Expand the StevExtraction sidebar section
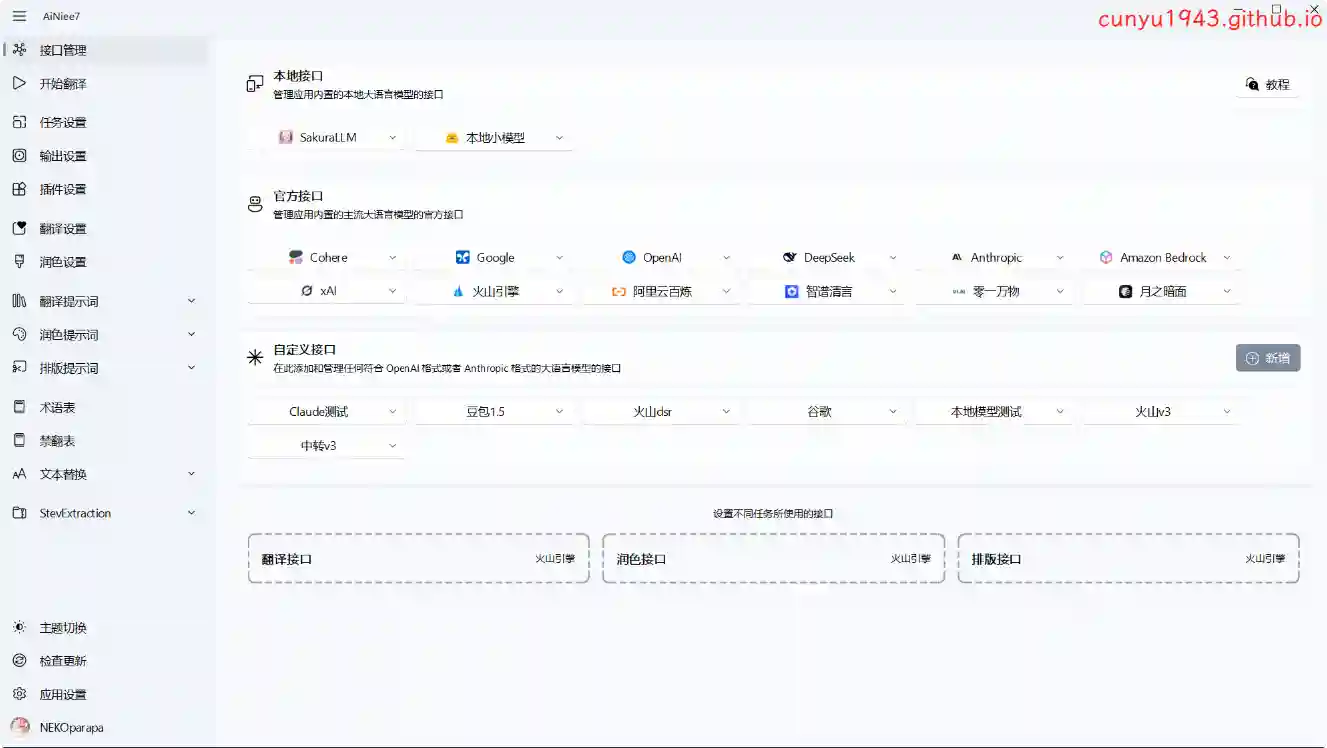 pyautogui.click(x=191, y=513)
